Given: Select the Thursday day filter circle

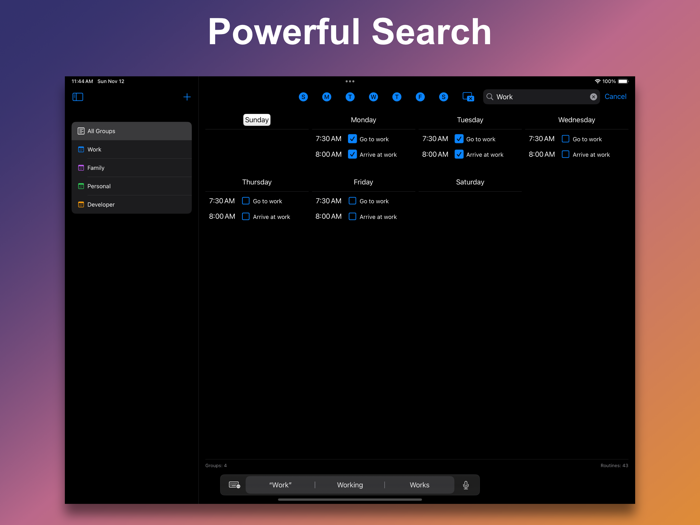Looking at the screenshot, I should pyautogui.click(x=397, y=97).
